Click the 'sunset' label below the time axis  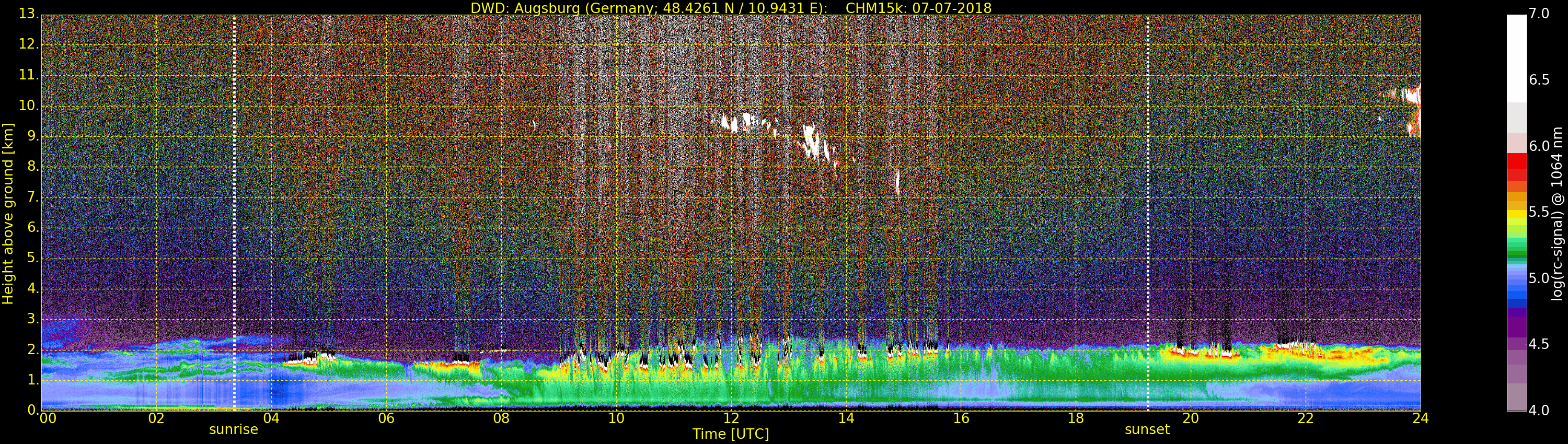pos(1147,429)
